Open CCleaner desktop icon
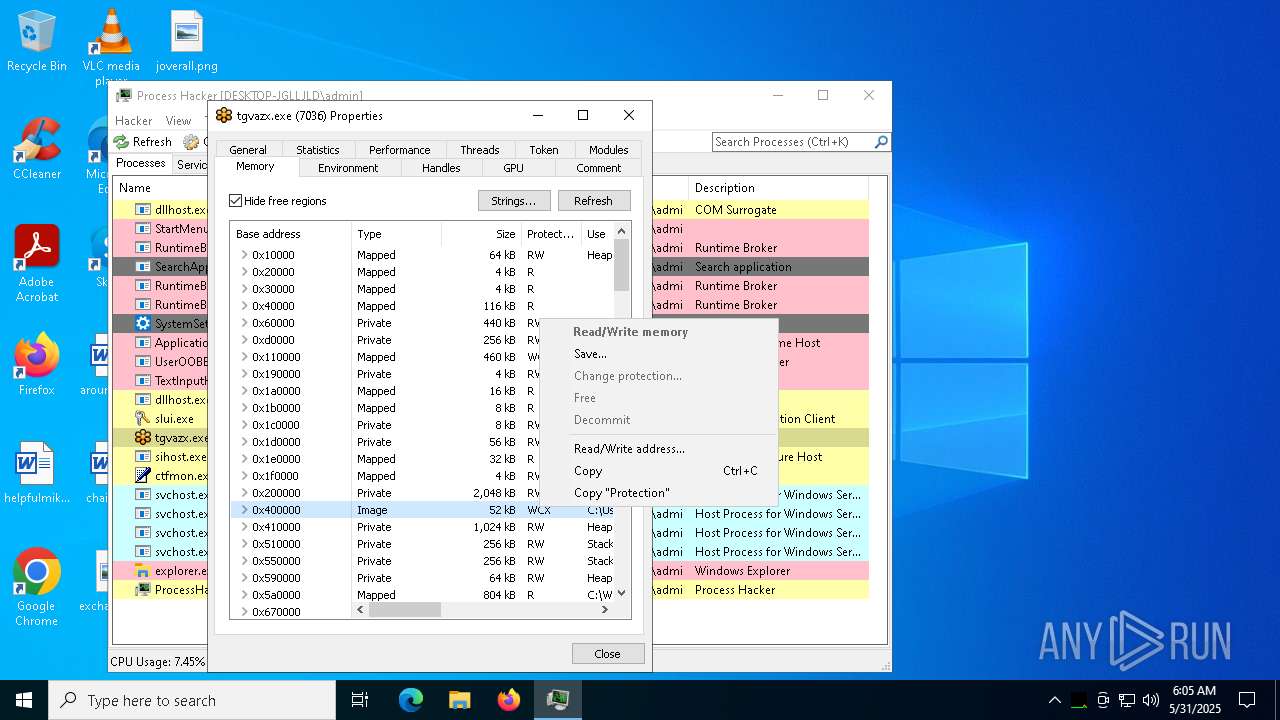This screenshot has height=720, width=1280. (x=36, y=150)
